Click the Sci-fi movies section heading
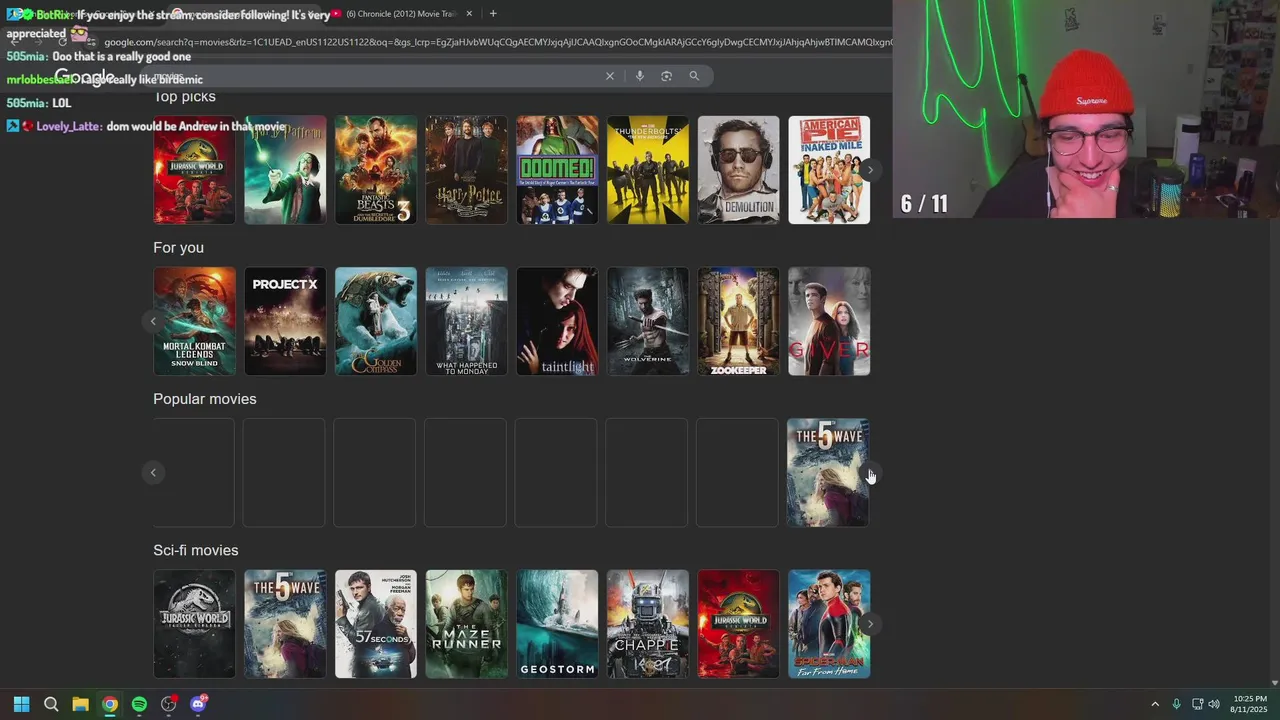This screenshot has width=1280, height=720. point(196,550)
